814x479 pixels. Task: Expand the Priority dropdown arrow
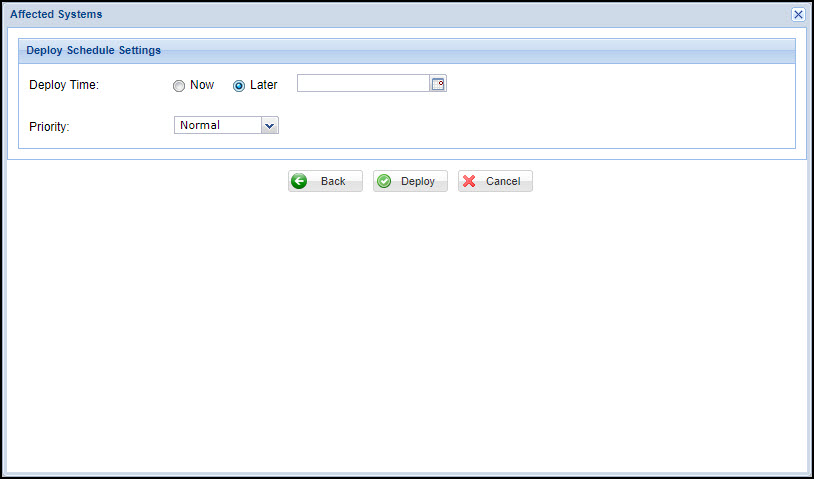pos(268,125)
